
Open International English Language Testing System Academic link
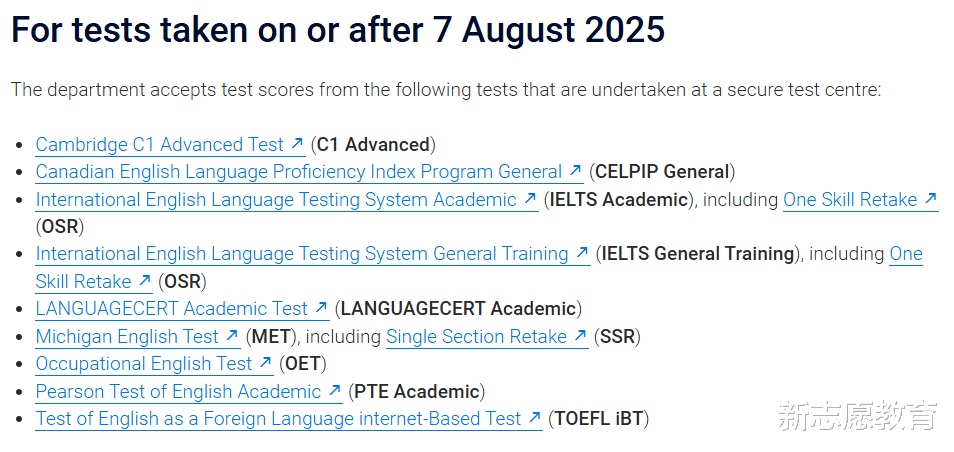click(275, 200)
